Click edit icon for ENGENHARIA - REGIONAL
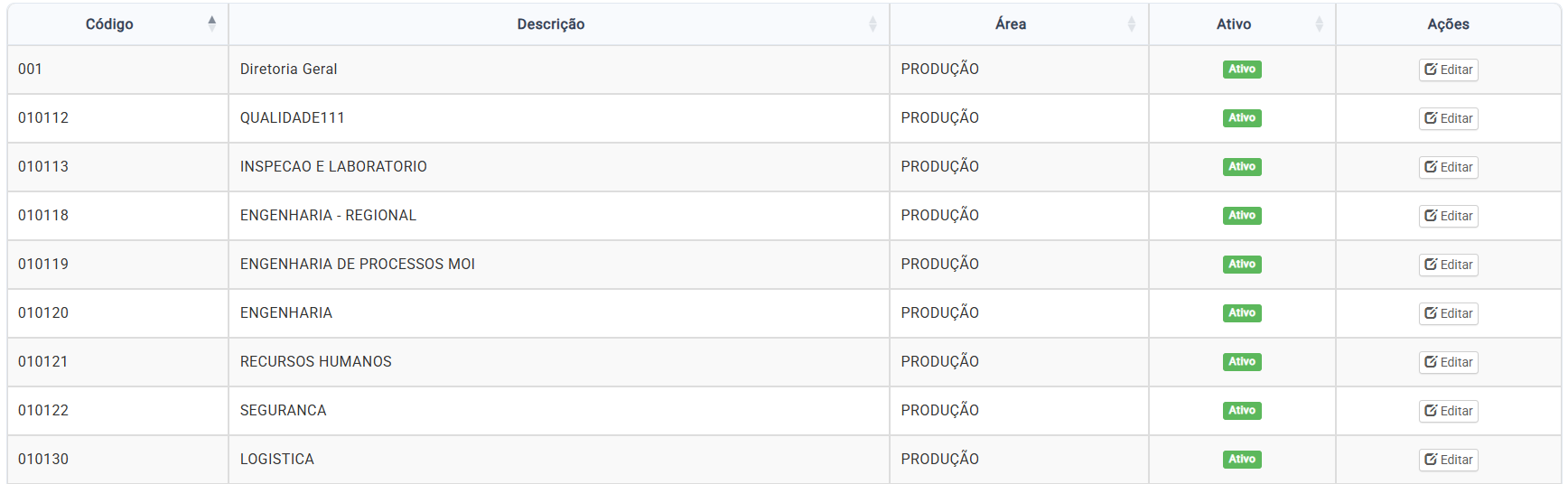 click(x=1431, y=216)
